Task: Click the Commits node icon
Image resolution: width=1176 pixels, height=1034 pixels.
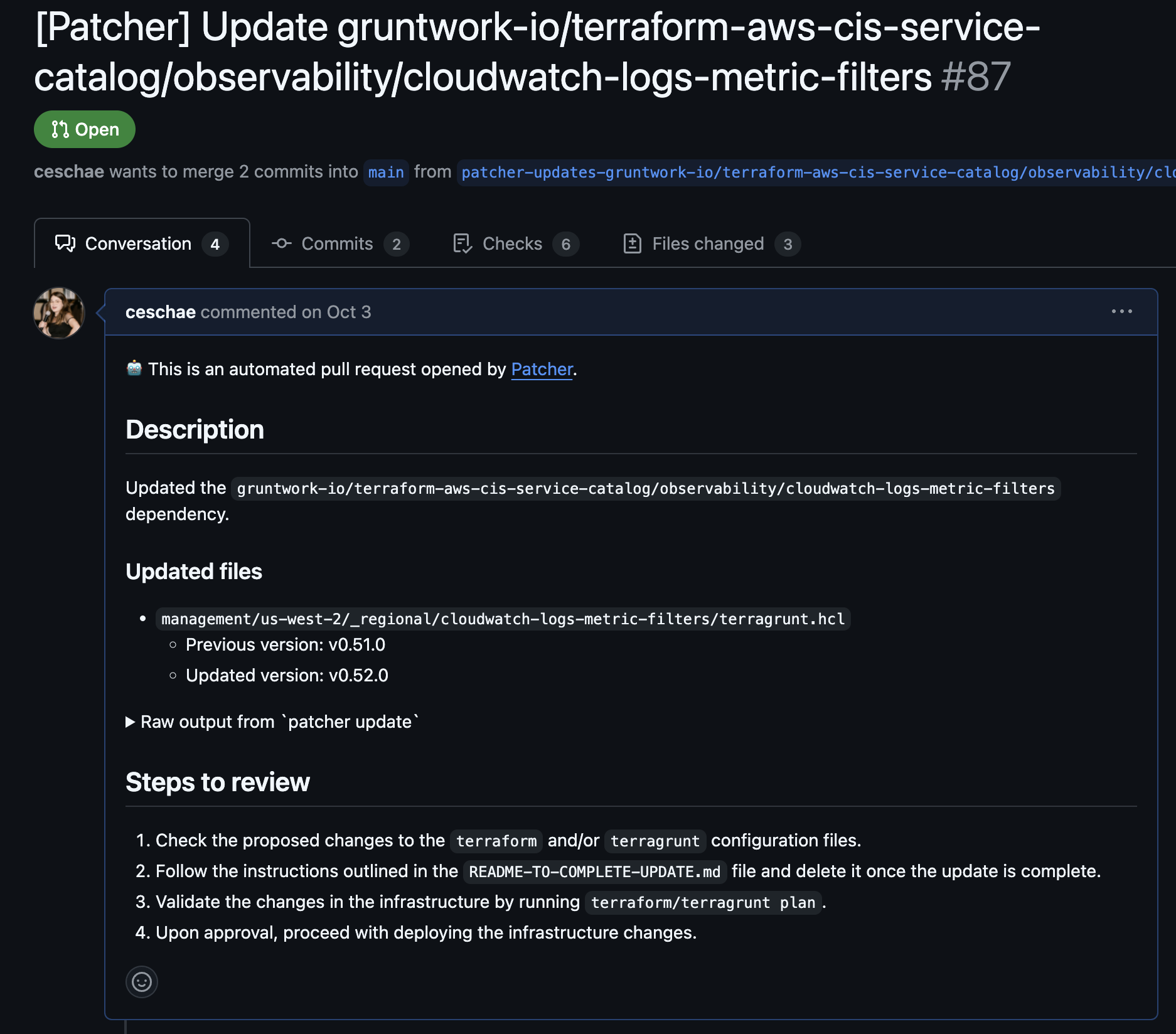Action: pyautogui.click(x=282, y=243)
